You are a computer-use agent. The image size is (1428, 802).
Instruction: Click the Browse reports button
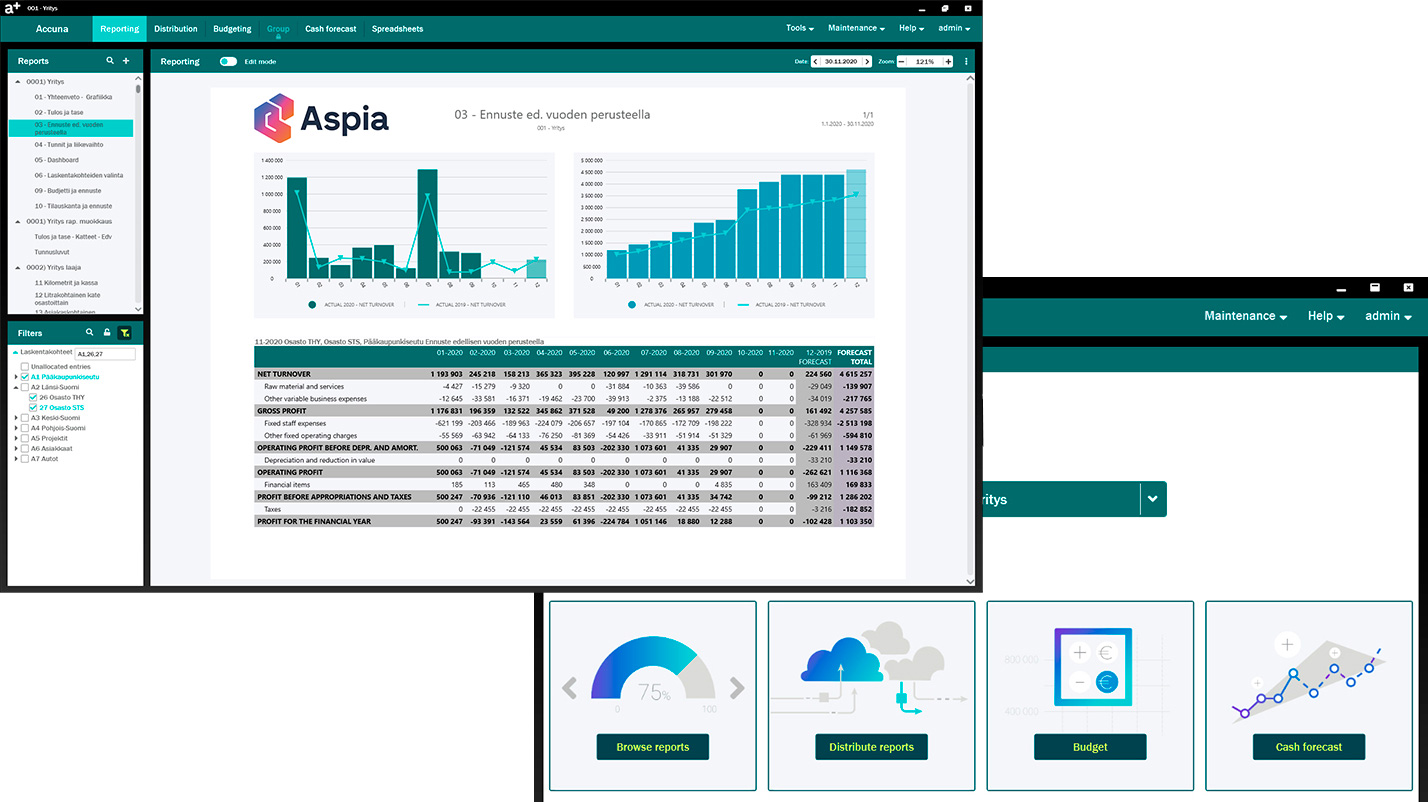(652, 747)
